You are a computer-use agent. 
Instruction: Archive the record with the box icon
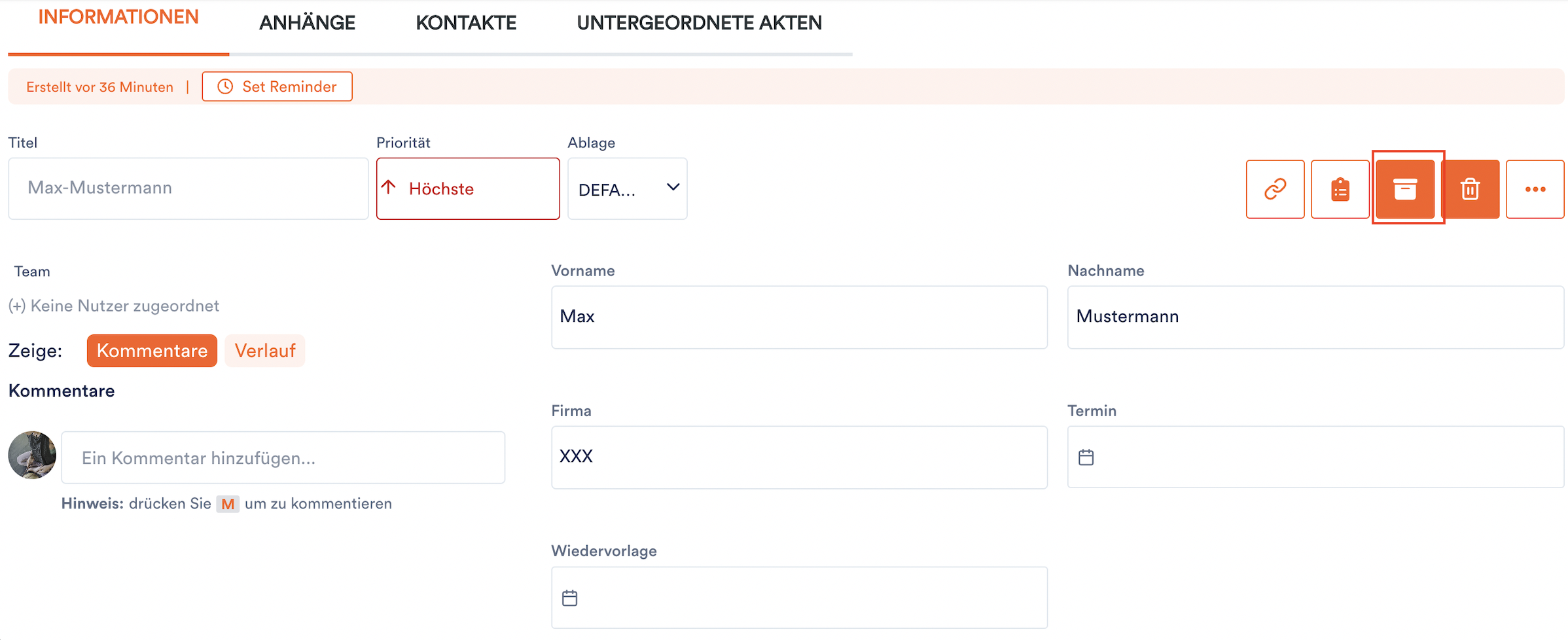[1405, 189]
